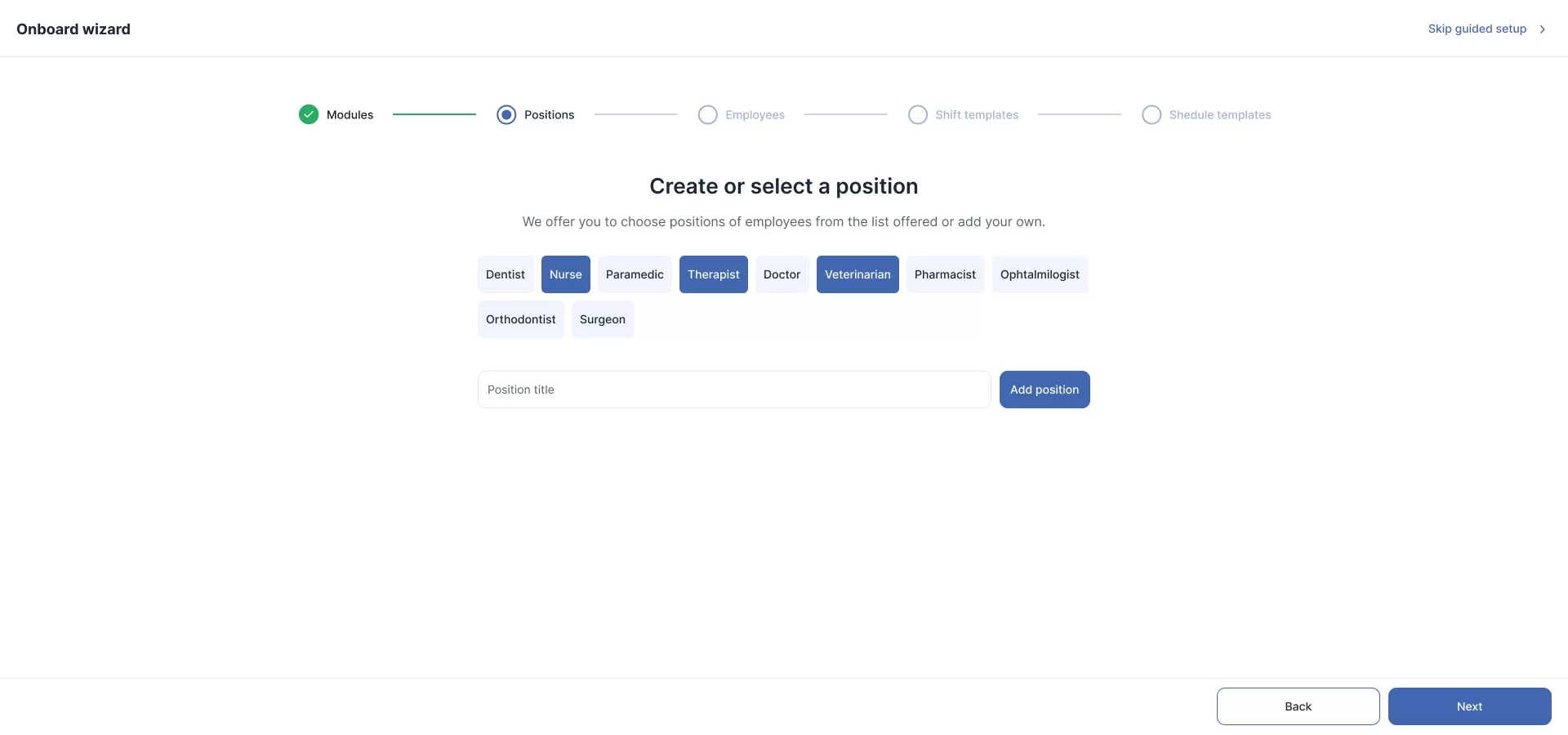Screen dimensions: 1568x735
Task: Enable the Paramedic position chip
Action: [x=635, y=274]
